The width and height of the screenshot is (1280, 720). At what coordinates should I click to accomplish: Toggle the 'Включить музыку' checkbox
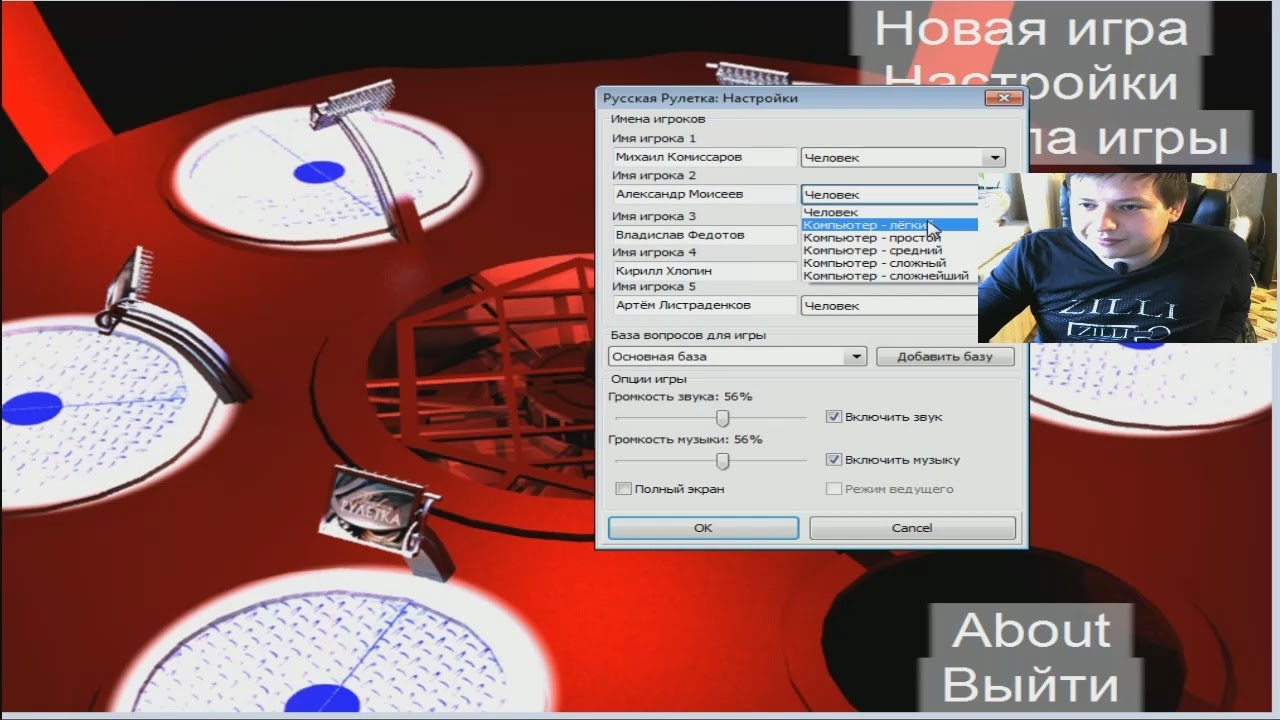(834, 460)
